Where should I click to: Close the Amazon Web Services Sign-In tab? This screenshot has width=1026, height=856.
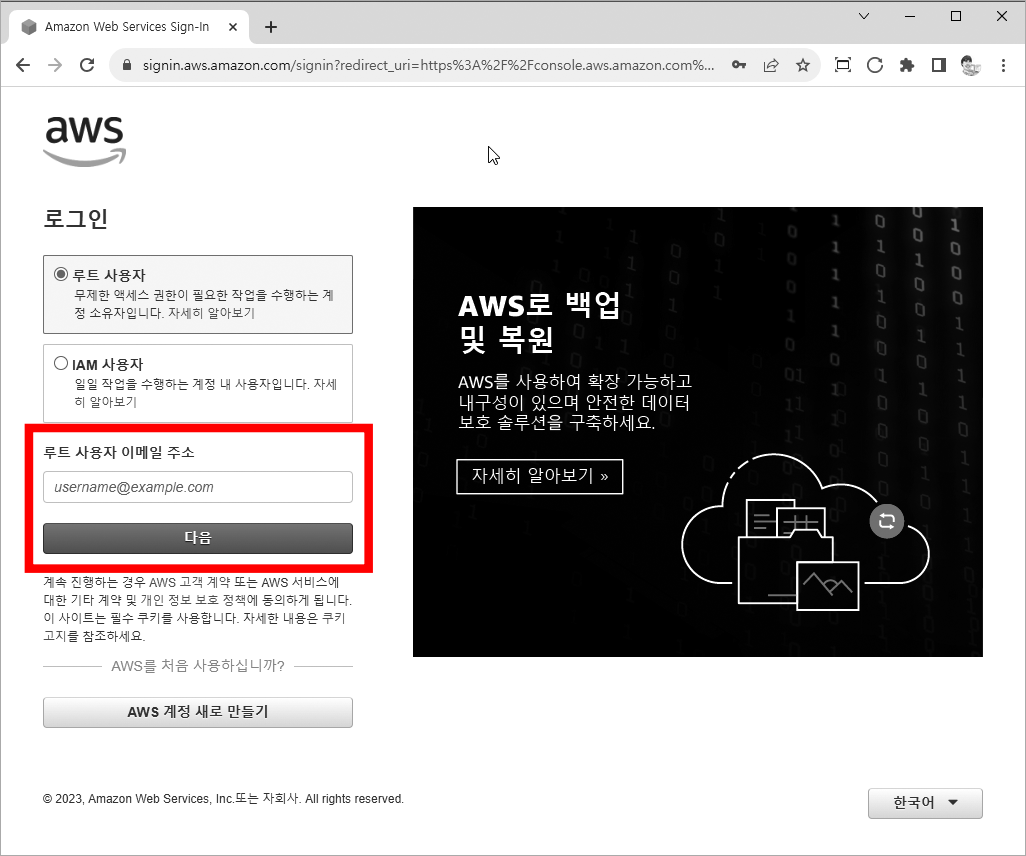click(x=233, y=27)
